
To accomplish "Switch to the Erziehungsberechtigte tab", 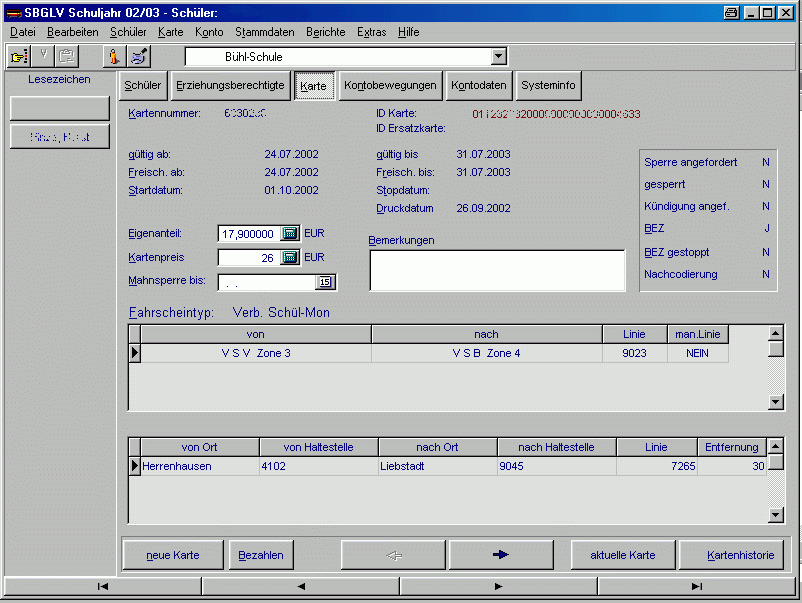I will click(x=230, y=85).
